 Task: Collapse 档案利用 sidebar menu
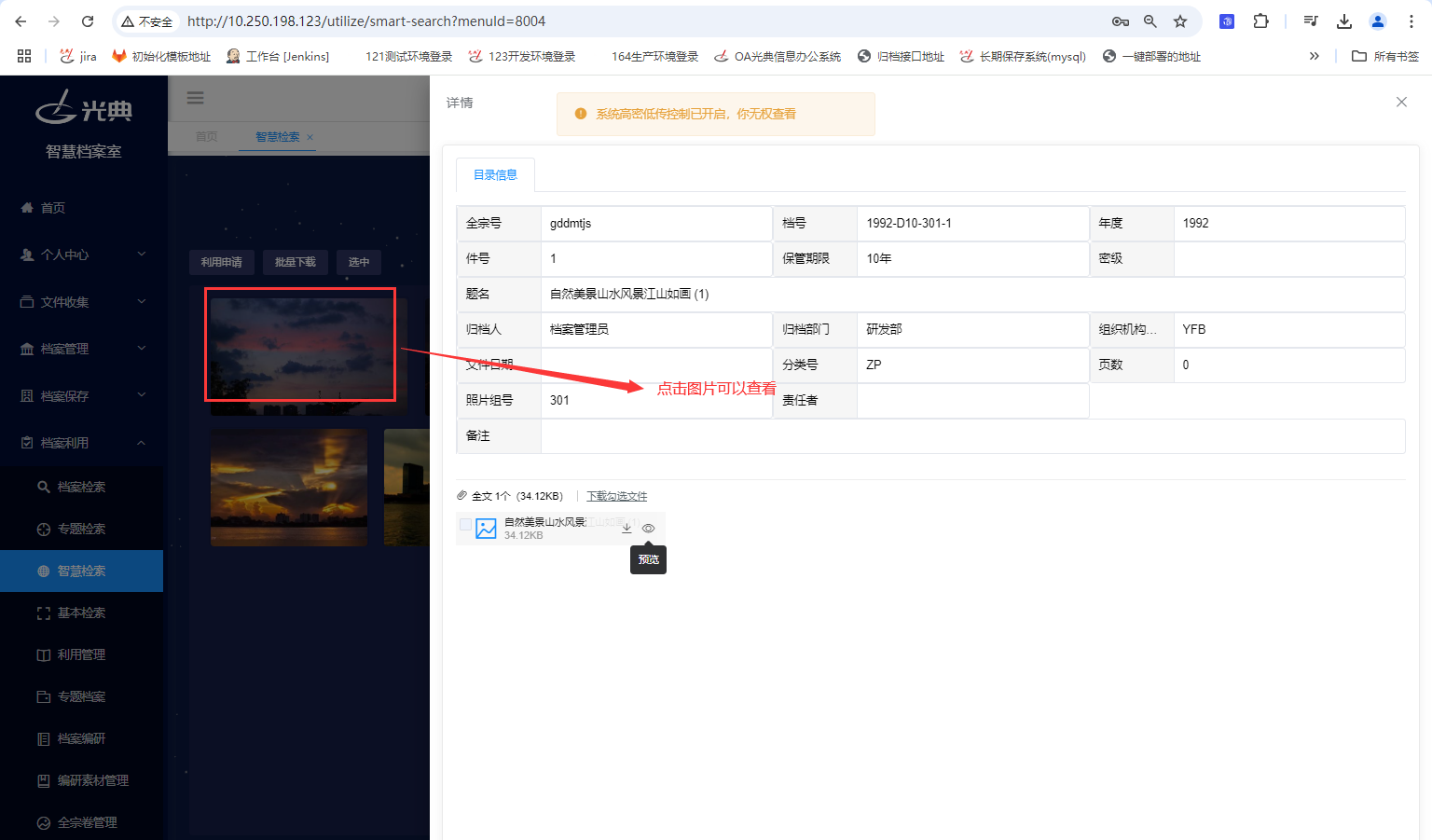pyautogui.click(x=82, y=443)
